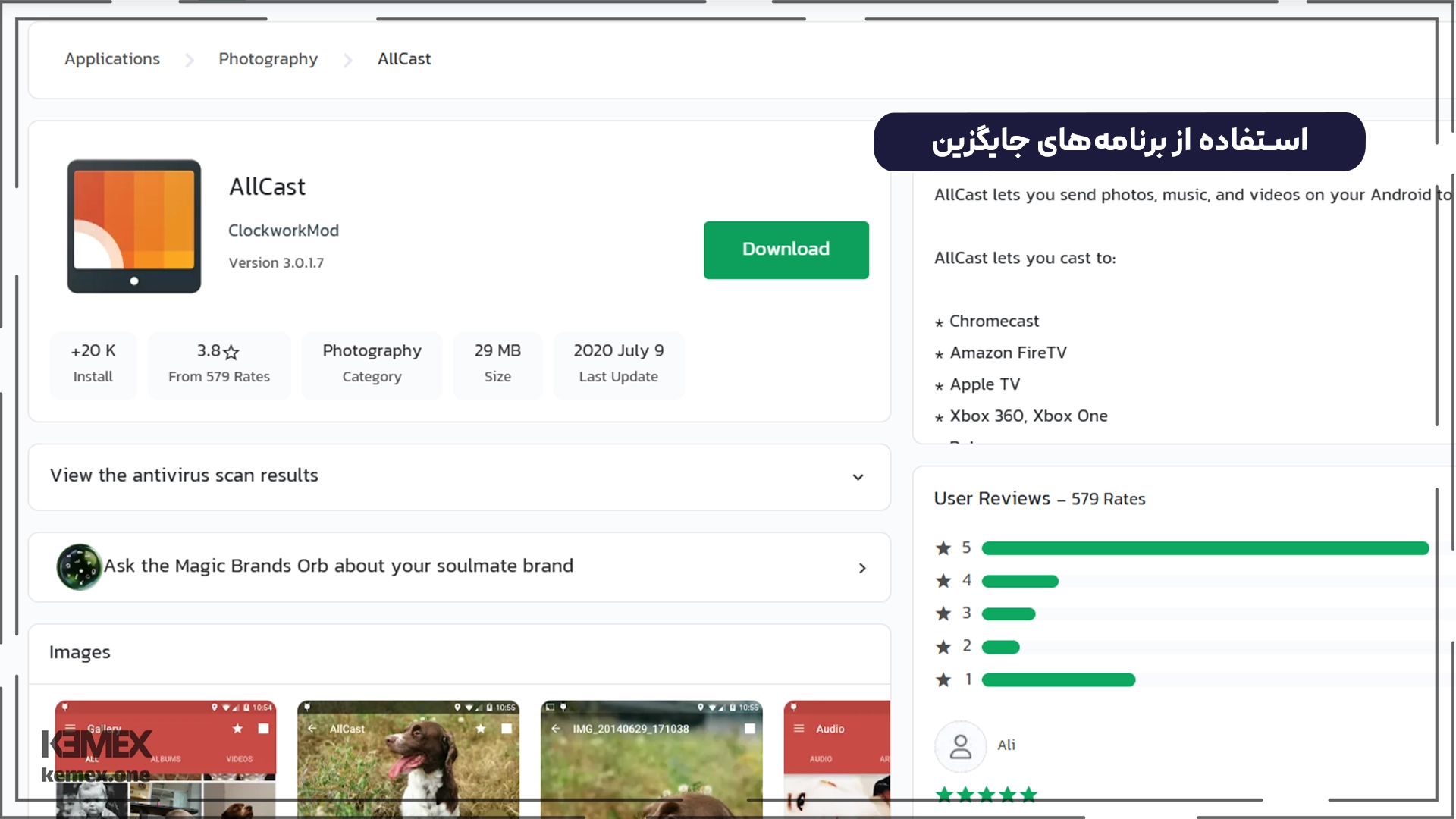Click the Chromecast list item
The width and height of the screenshot is (1456, 819).
click(994, 322)
